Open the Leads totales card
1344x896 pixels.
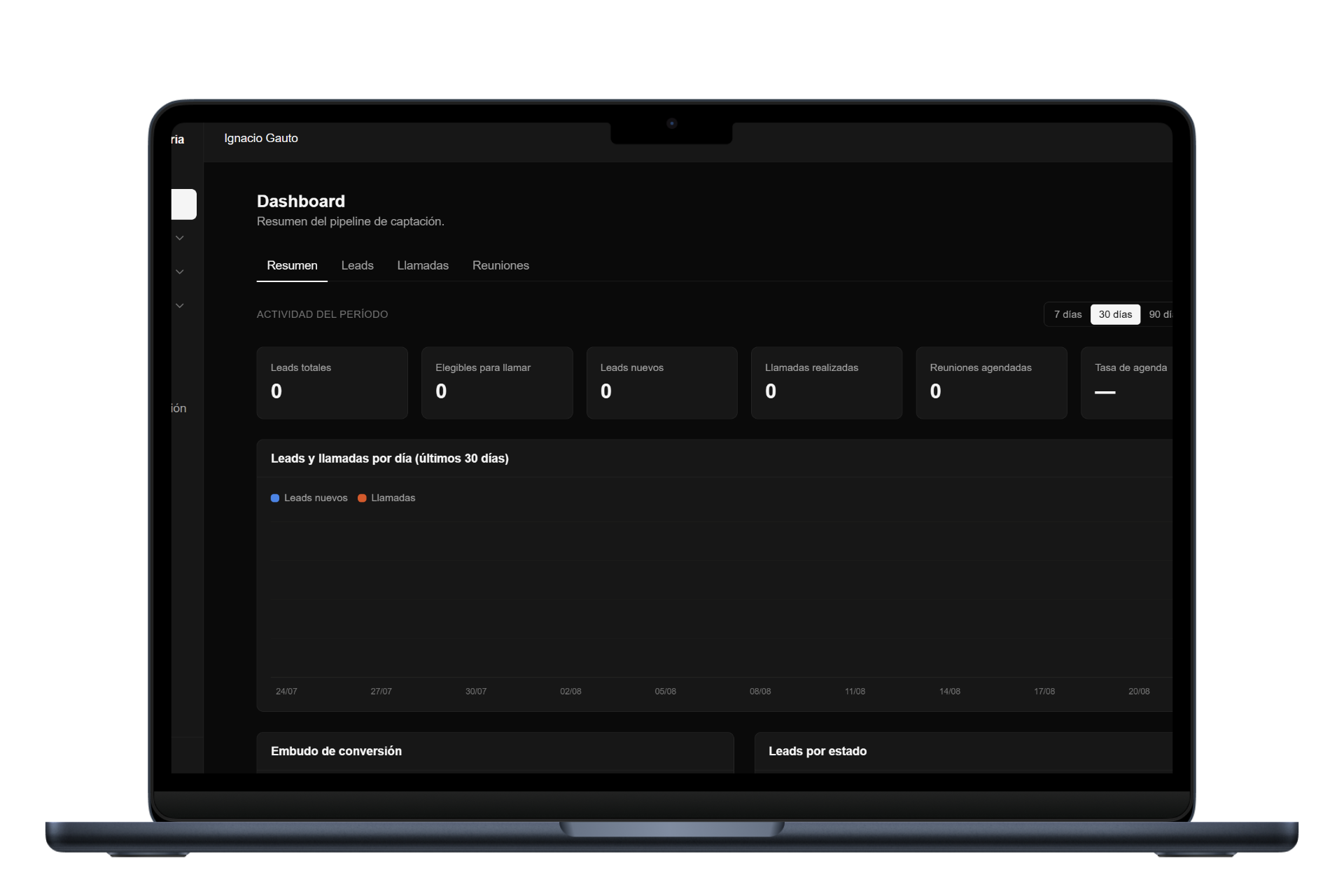pos(332,383)
